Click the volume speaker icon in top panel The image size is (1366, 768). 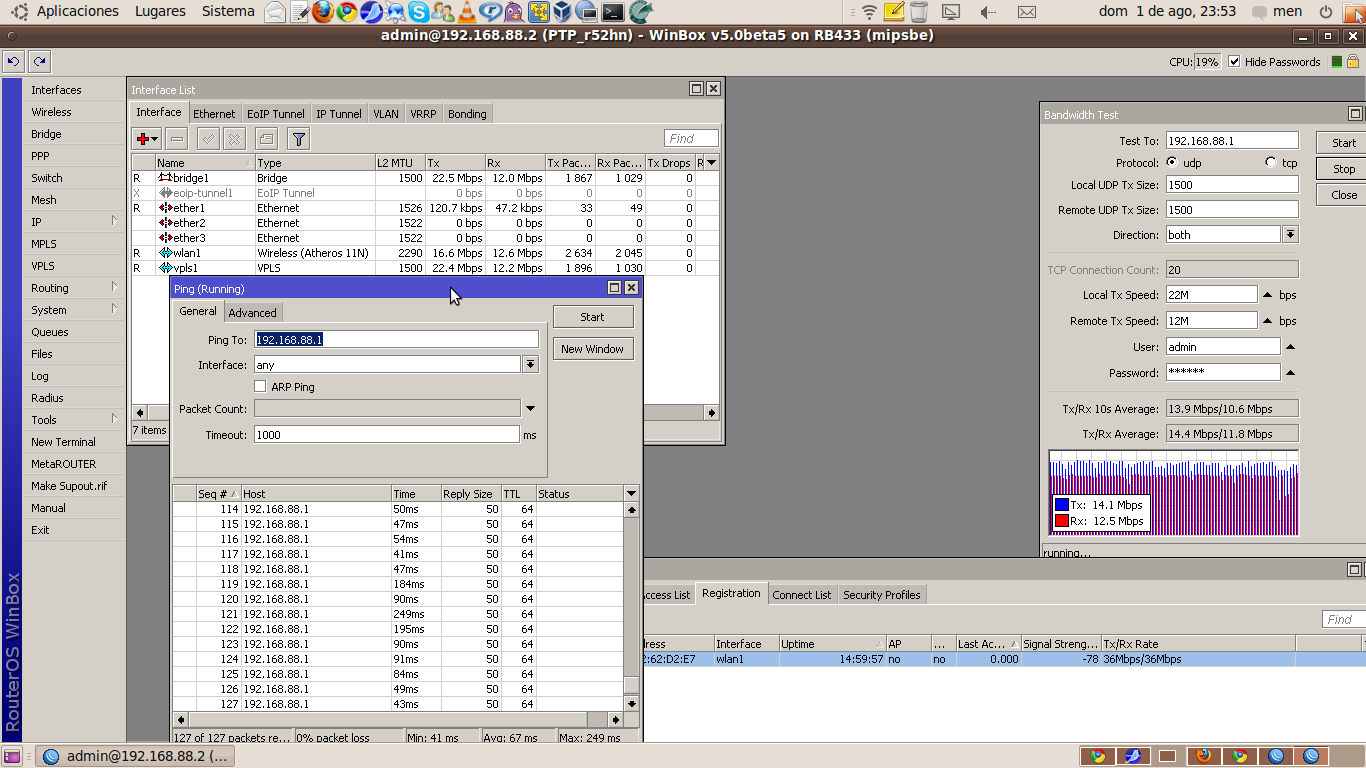click(x=987, y=12)
